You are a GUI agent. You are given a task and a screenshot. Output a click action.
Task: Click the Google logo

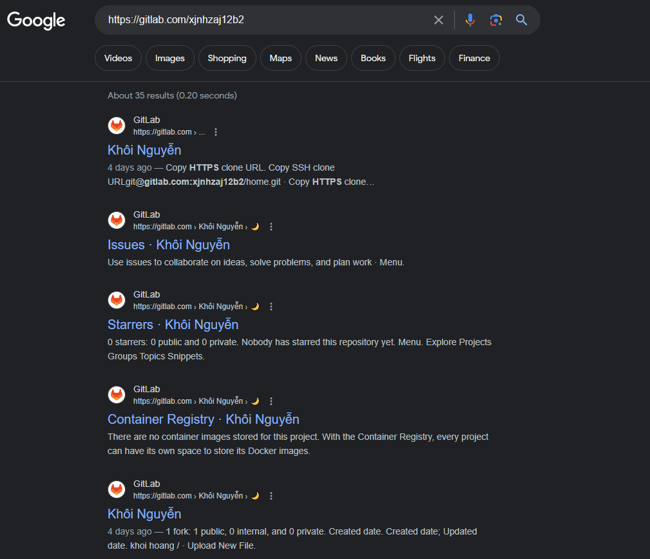pyautogui.click(x=36, y=20)
